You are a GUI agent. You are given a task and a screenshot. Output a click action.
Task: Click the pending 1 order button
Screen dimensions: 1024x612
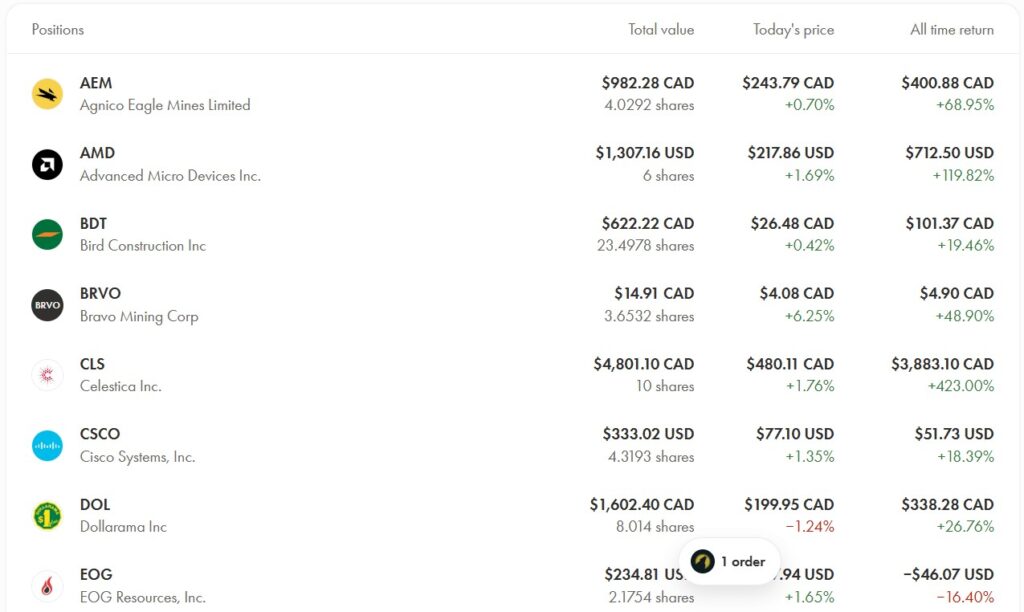730,561
